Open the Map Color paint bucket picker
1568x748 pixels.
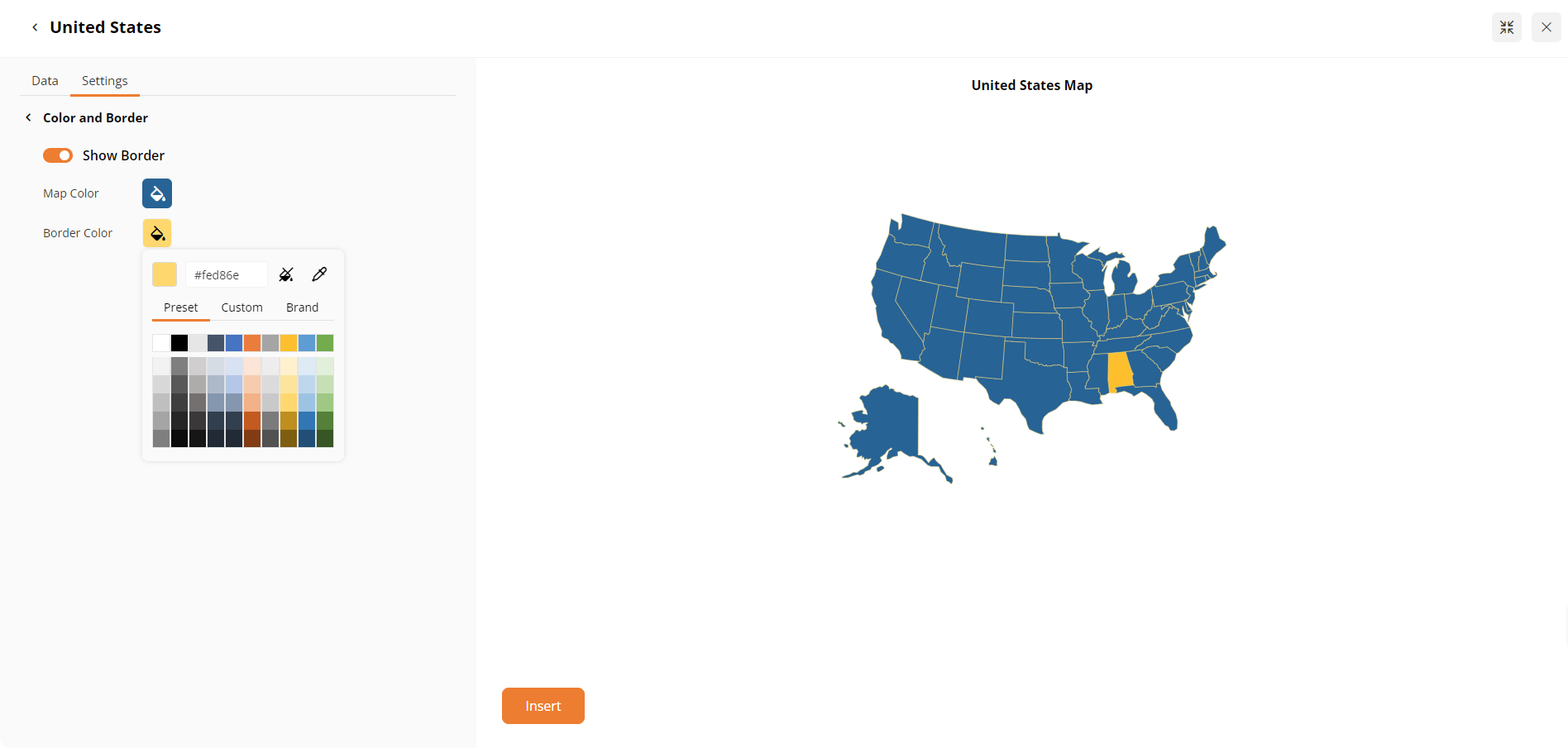tap(156, 193)
